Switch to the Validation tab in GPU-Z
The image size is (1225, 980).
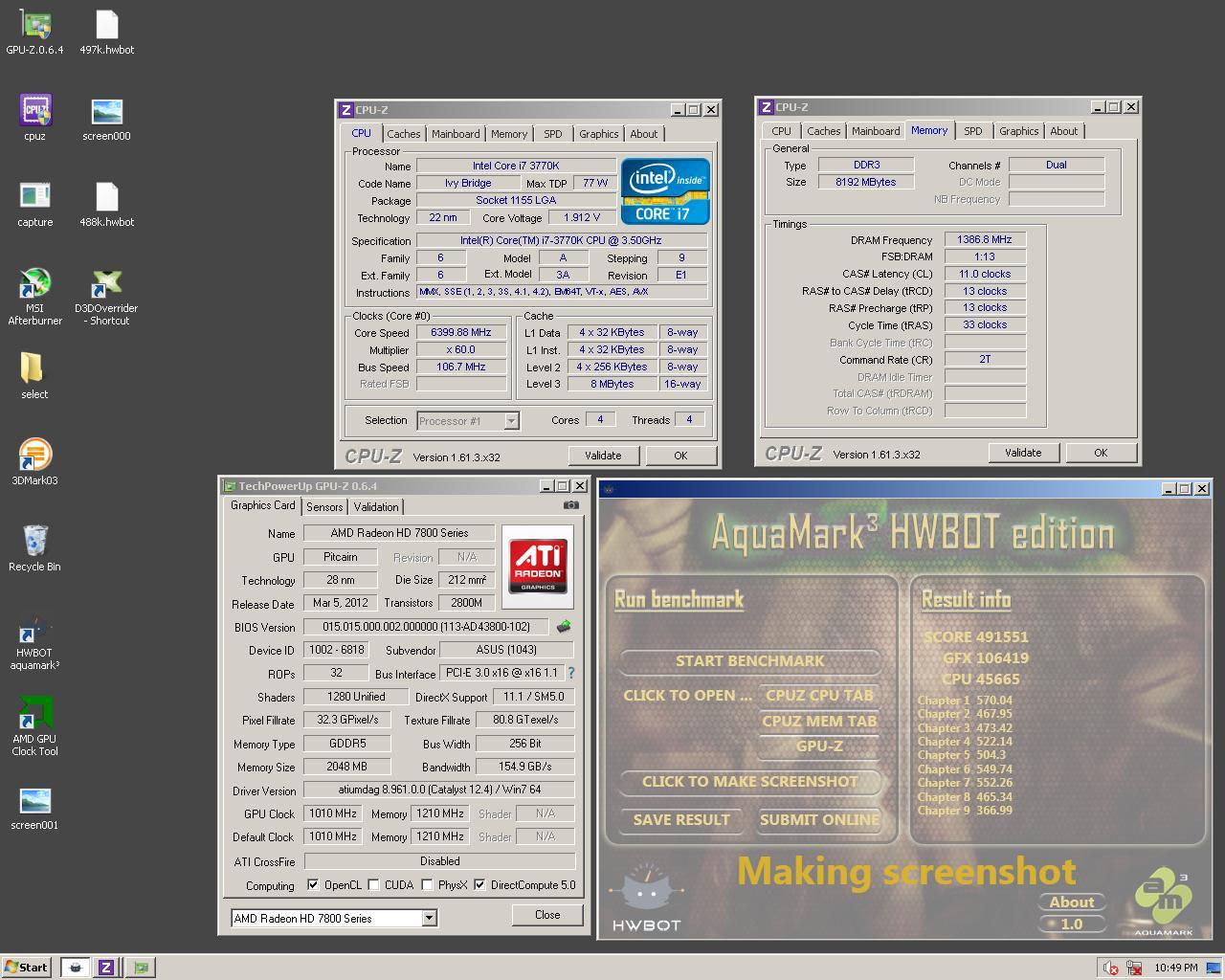pyautogui.click(x=375, y=507)
